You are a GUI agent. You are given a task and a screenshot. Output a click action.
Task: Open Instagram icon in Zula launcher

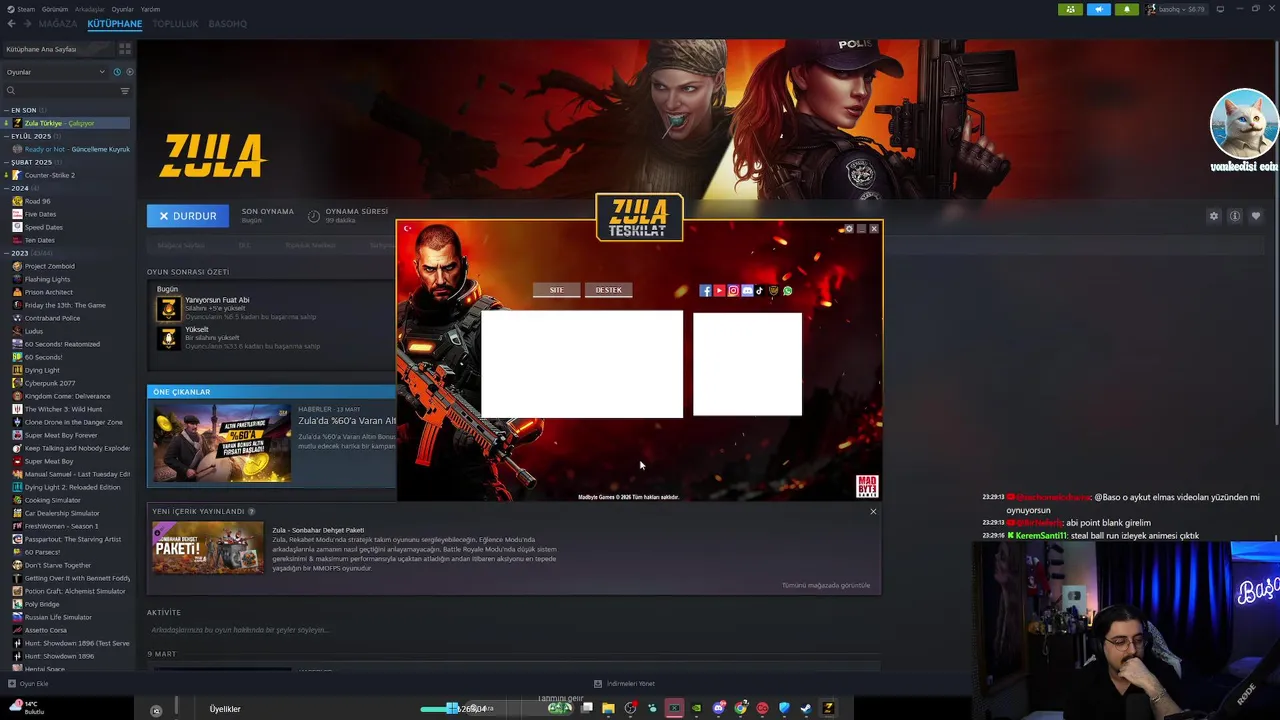pos(733,291)
